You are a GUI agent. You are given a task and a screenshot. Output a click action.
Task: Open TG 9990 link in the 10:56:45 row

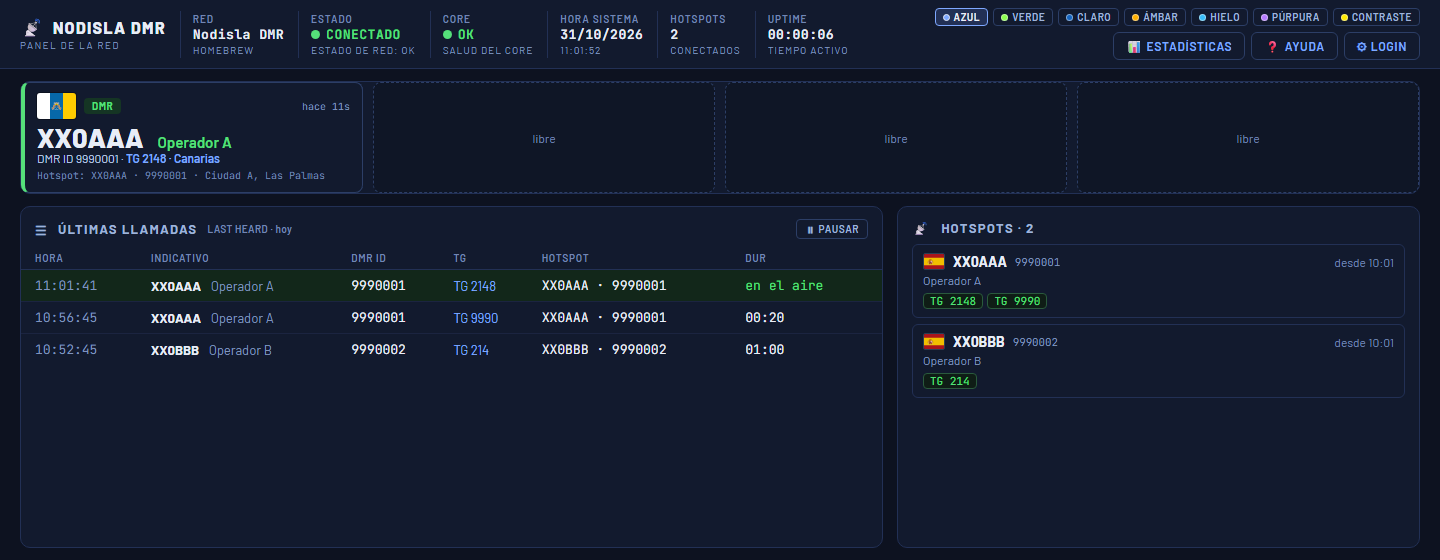point(476,318)
